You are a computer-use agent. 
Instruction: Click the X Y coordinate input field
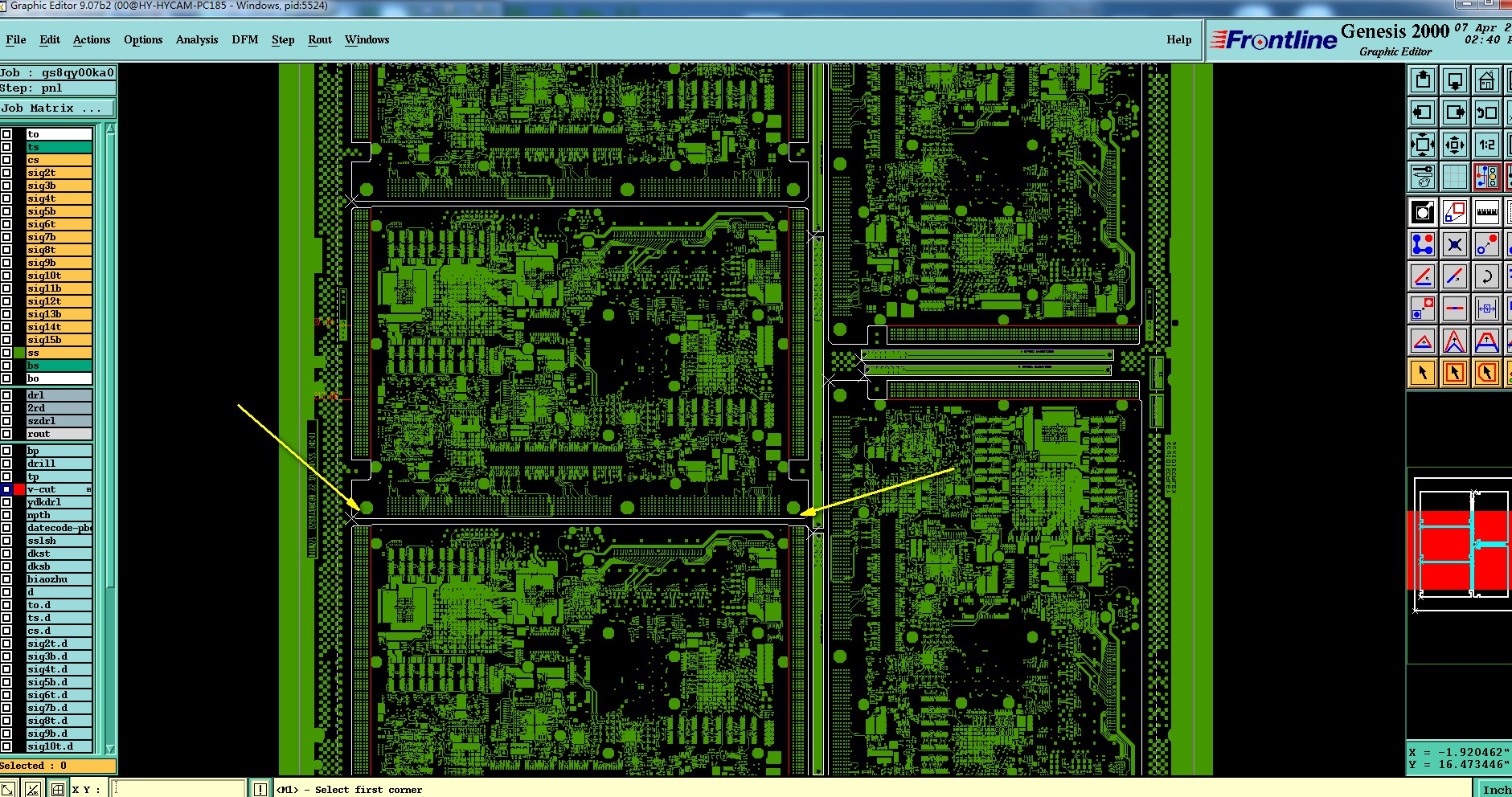pyautogui.click(x=178, y=789)
